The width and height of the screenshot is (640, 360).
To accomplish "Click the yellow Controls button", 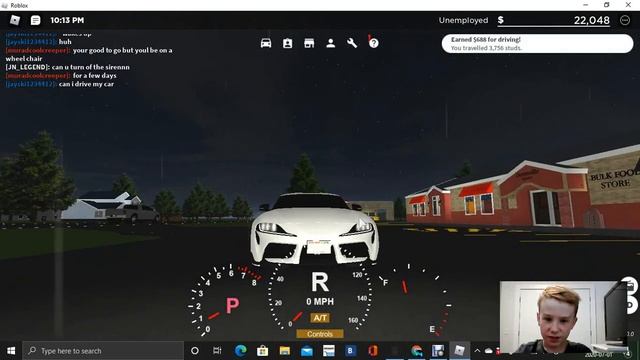I will coord(320,334).
